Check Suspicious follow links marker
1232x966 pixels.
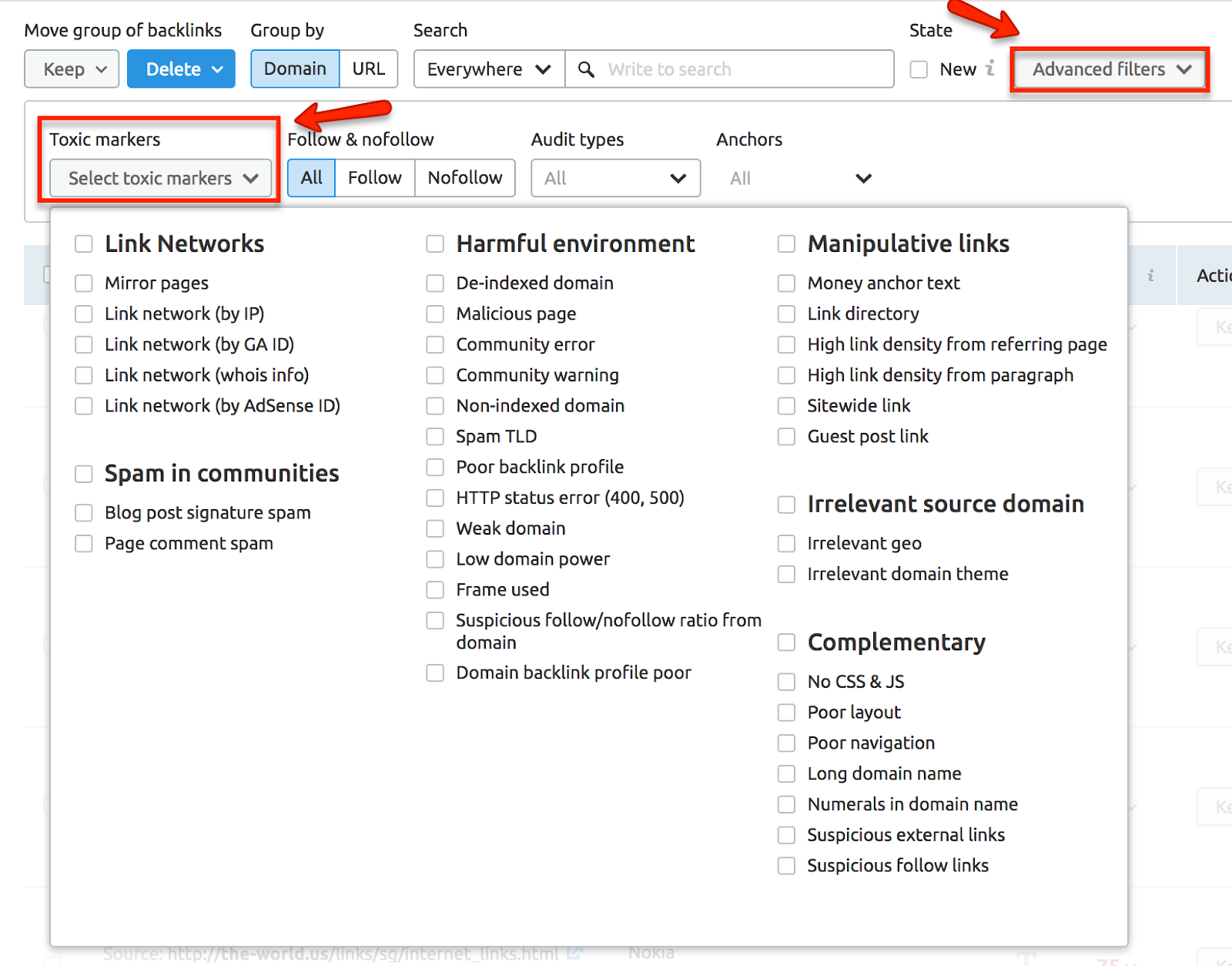(786, 866)
